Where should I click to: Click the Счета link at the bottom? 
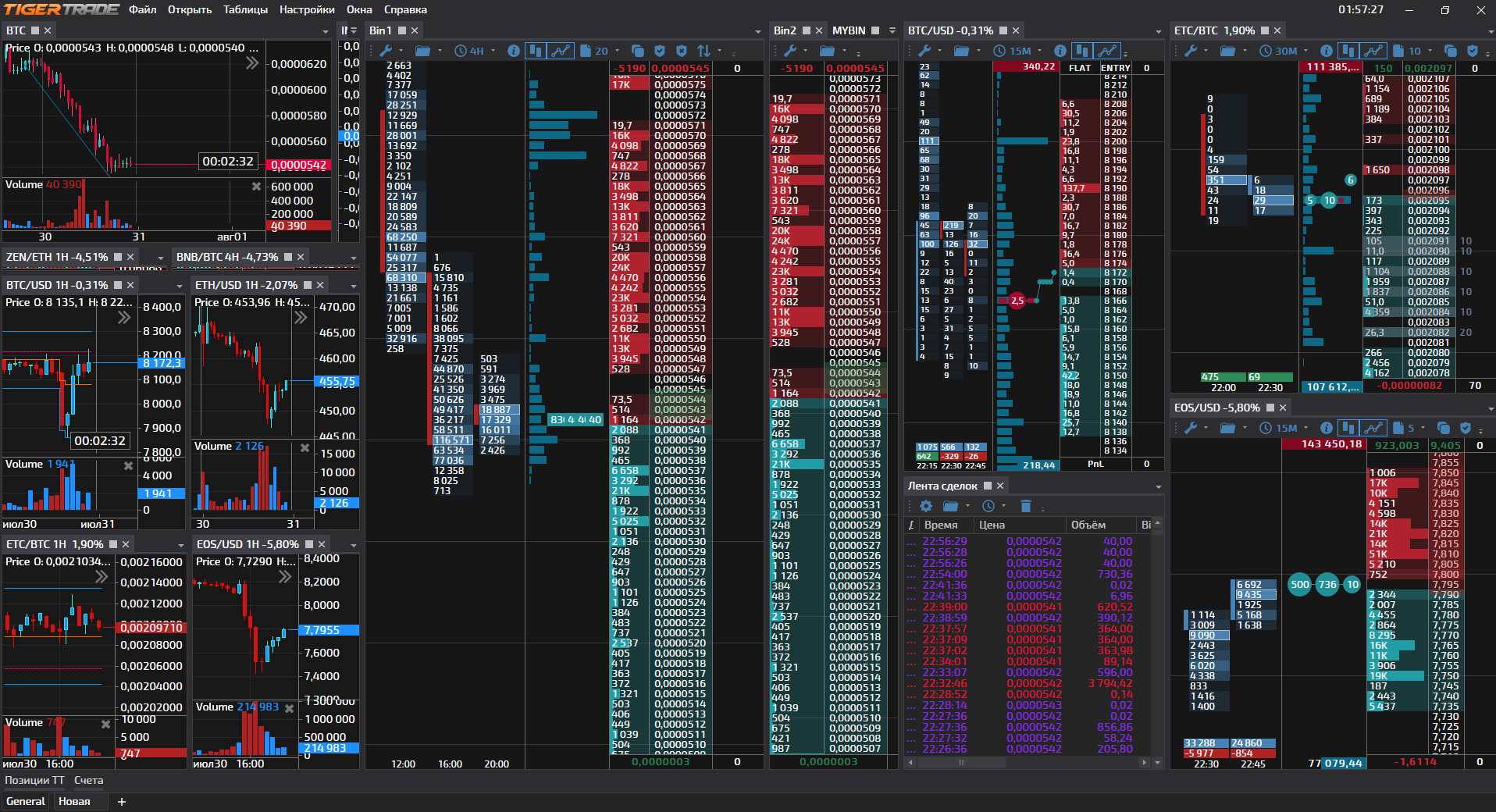[88, 780]
